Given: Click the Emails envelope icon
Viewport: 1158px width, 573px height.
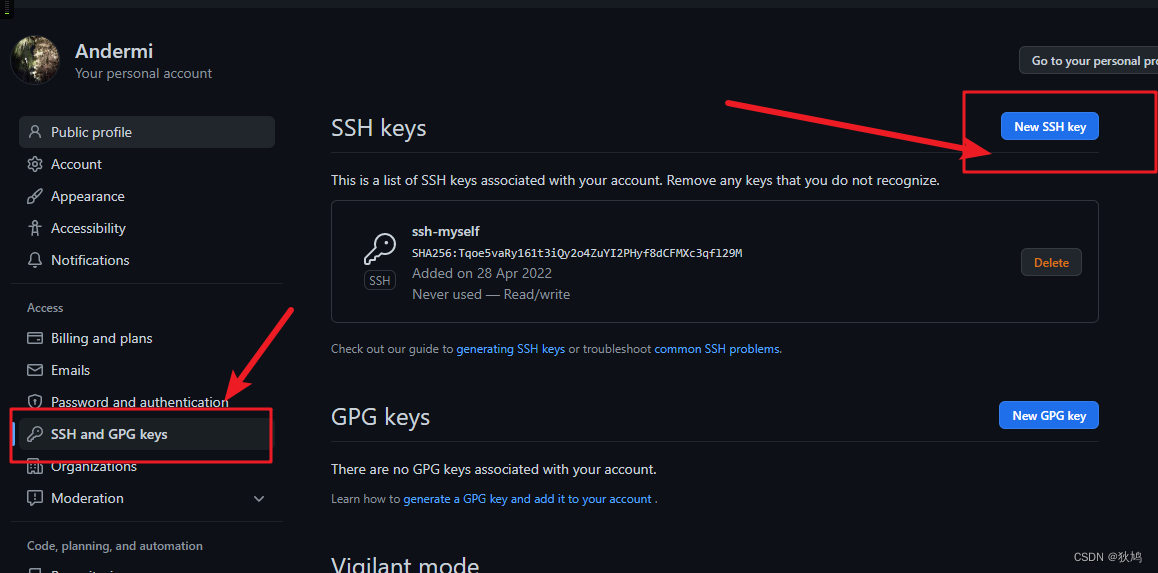Looking at the screenshot, I should [x=35, y=370].
